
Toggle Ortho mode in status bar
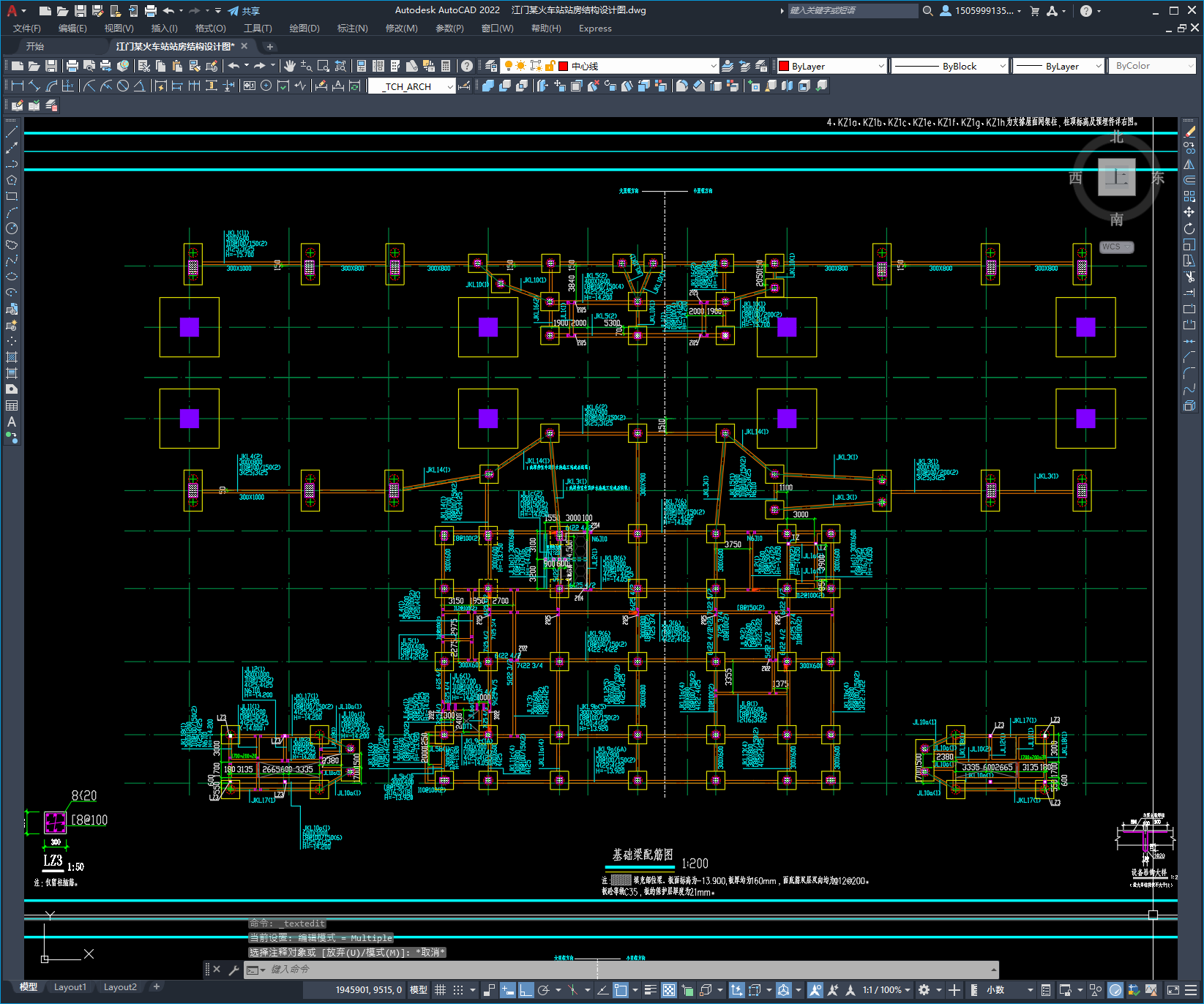[526, 990]
